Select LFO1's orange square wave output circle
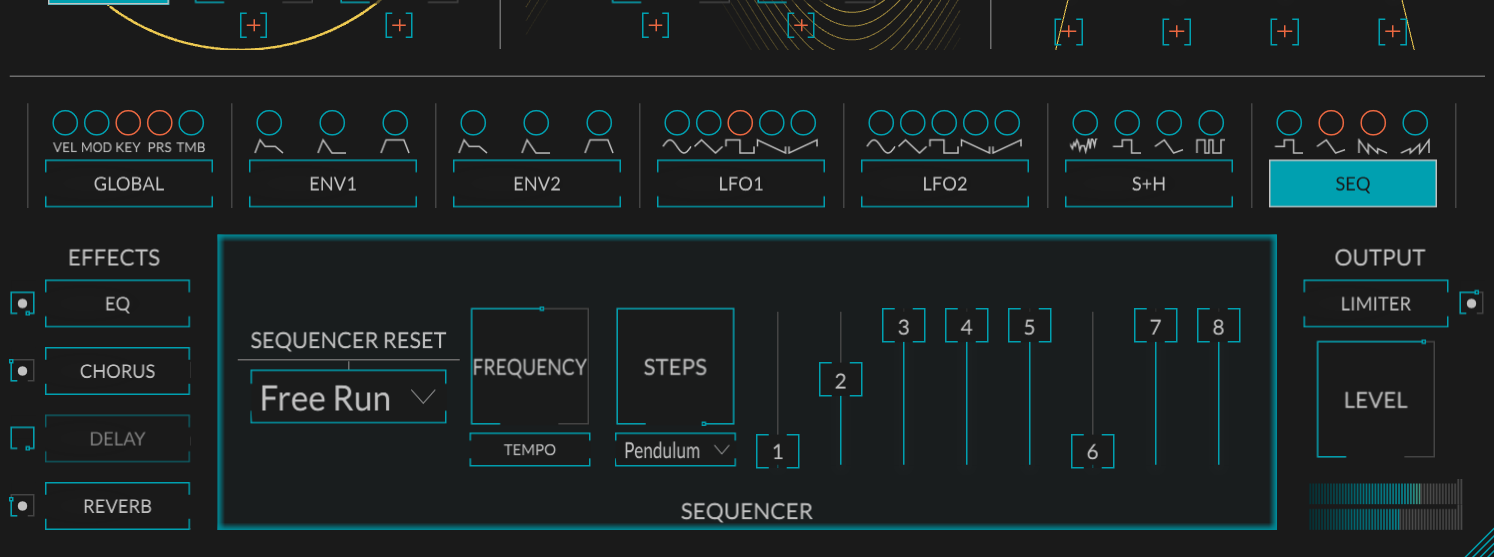The image size is (1494, 557). click(x=740, y=123)
